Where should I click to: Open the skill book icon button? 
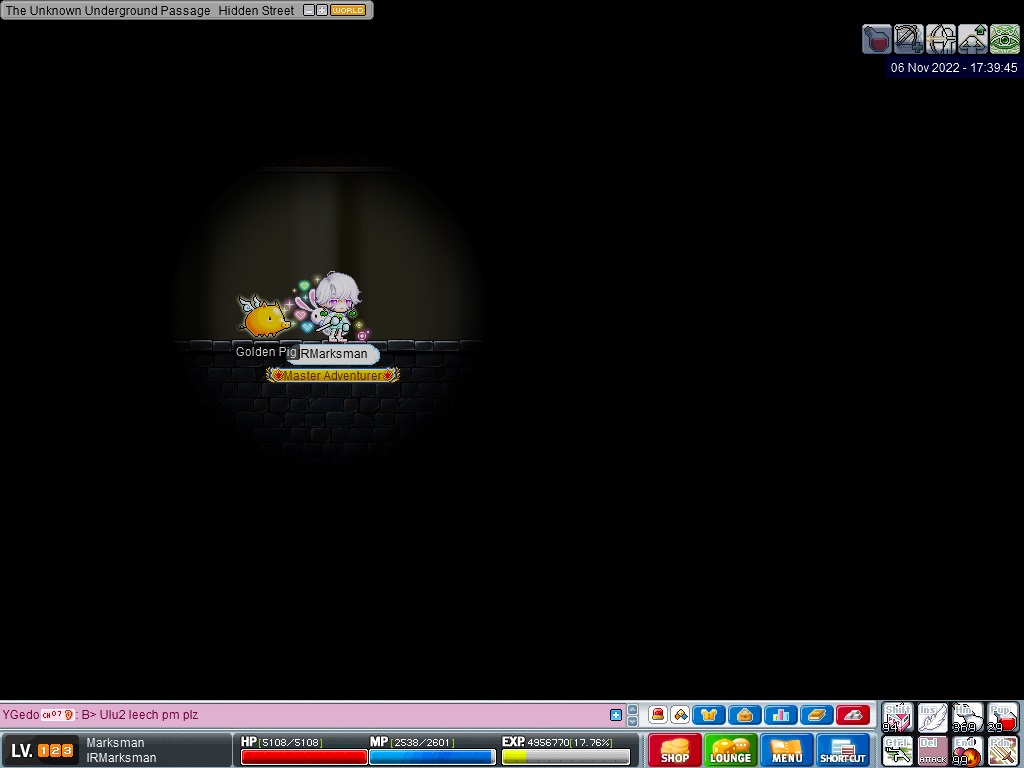(816, 715)
